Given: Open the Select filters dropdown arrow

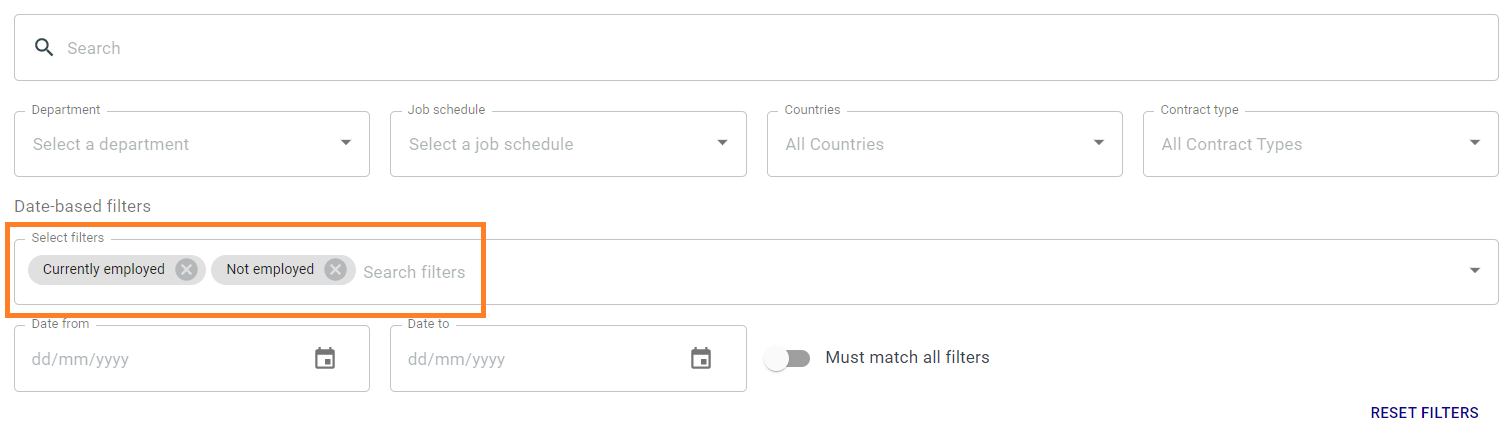Looking at the screenshot, I should pos(1475,271).
